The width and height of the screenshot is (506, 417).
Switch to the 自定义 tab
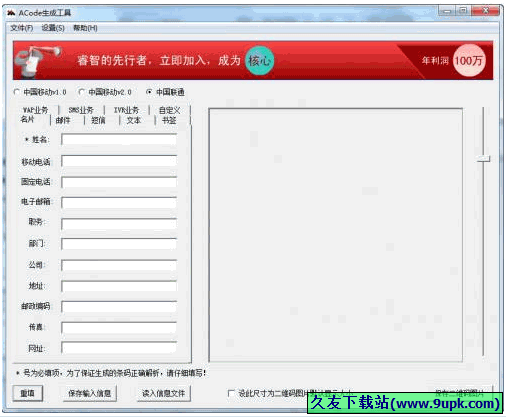[170, 110]
